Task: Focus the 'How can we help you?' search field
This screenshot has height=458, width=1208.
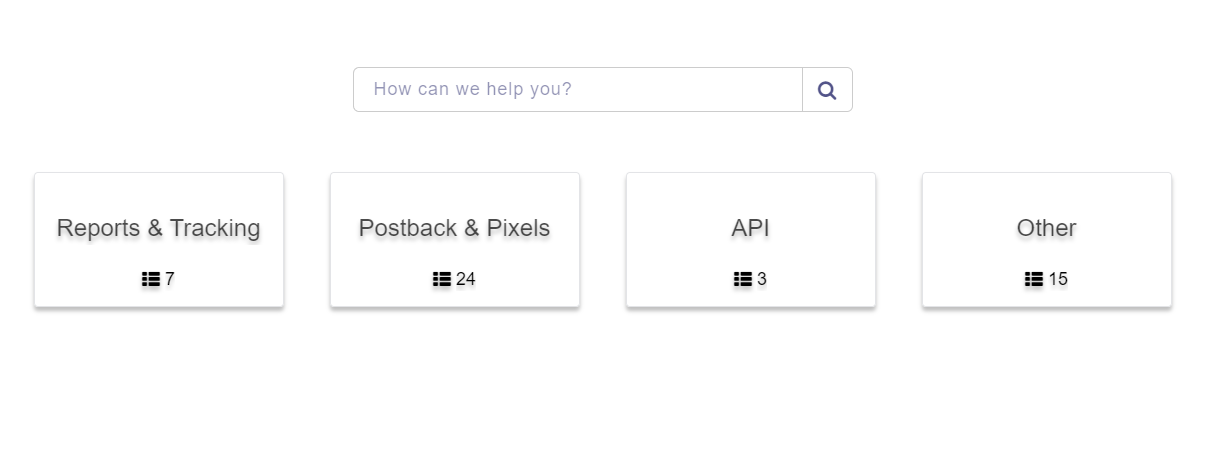Action: click(x=578, y=89)
